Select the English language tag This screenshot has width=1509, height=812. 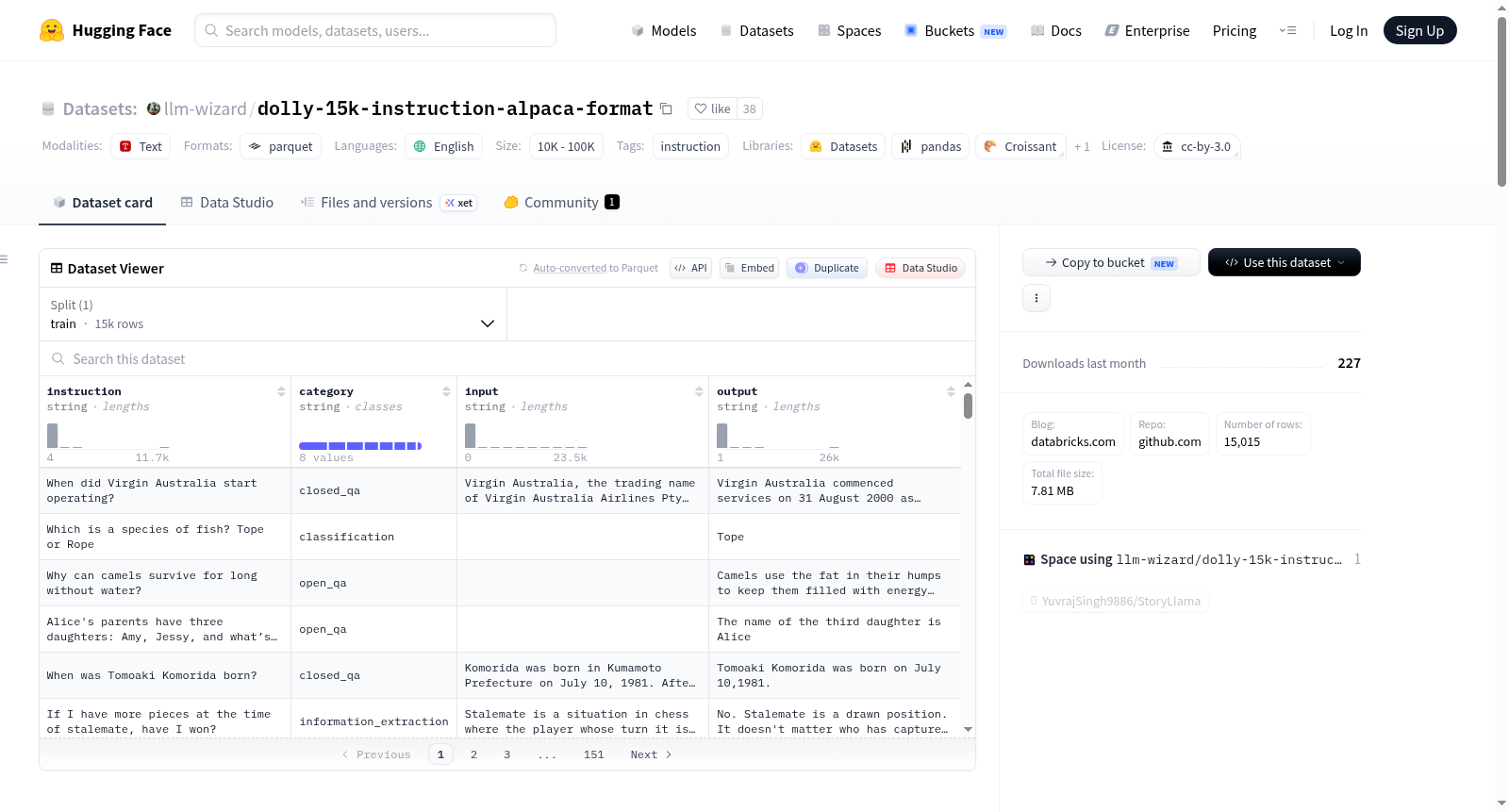444,146
